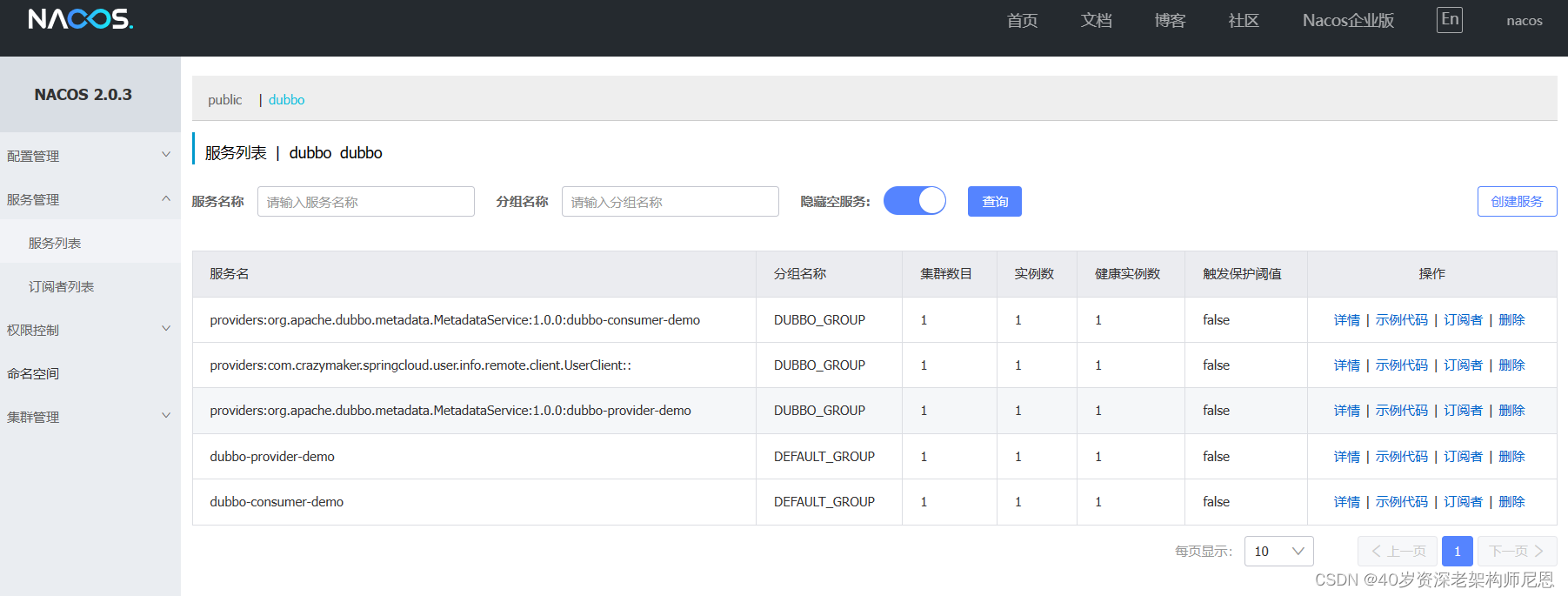This screenshot has height=596, width=1568.
Task: Open 服务列表 in the sidebar
Action: [55, 243]
